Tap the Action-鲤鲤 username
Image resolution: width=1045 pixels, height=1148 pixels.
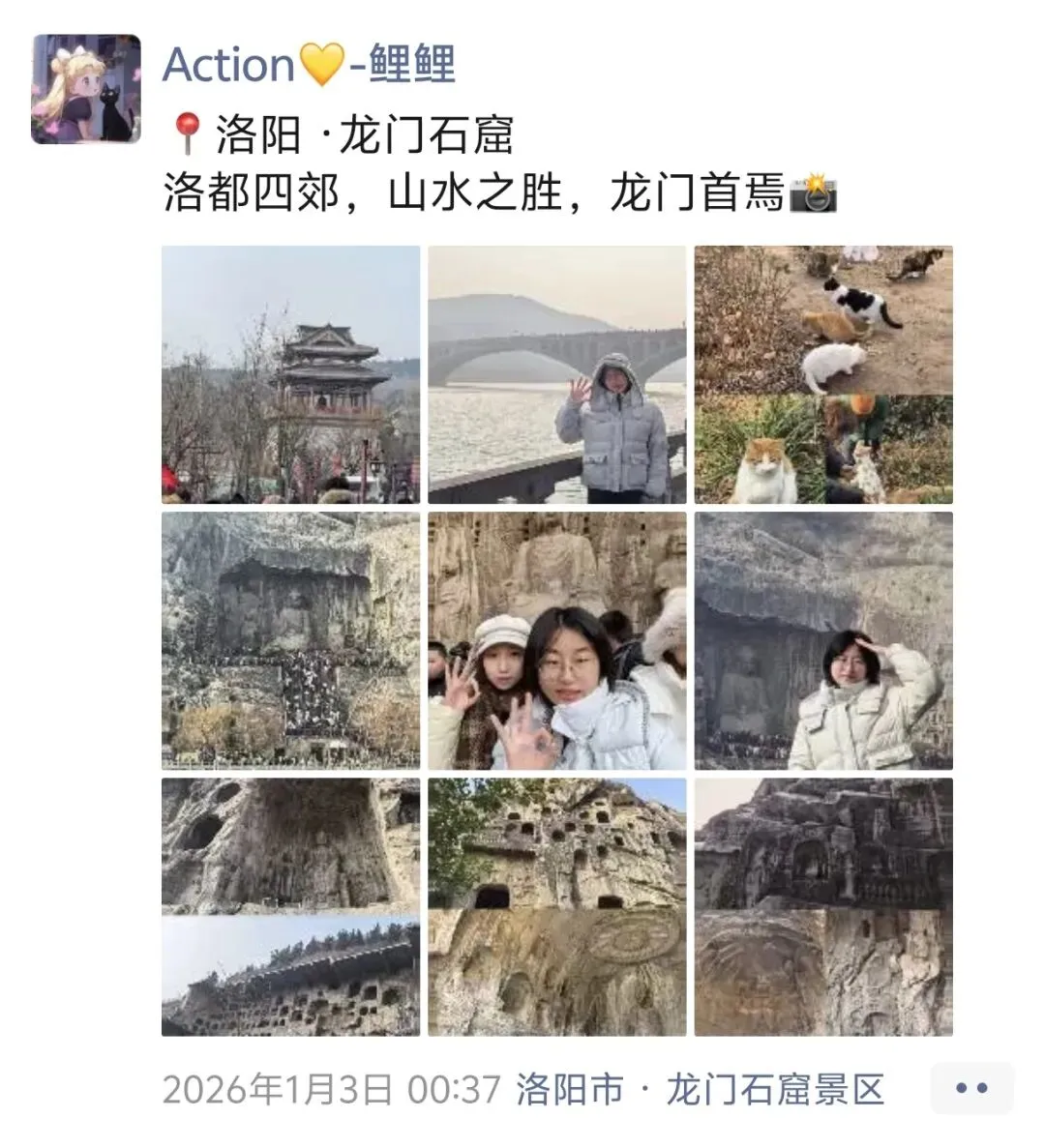[x=309, y=65]
